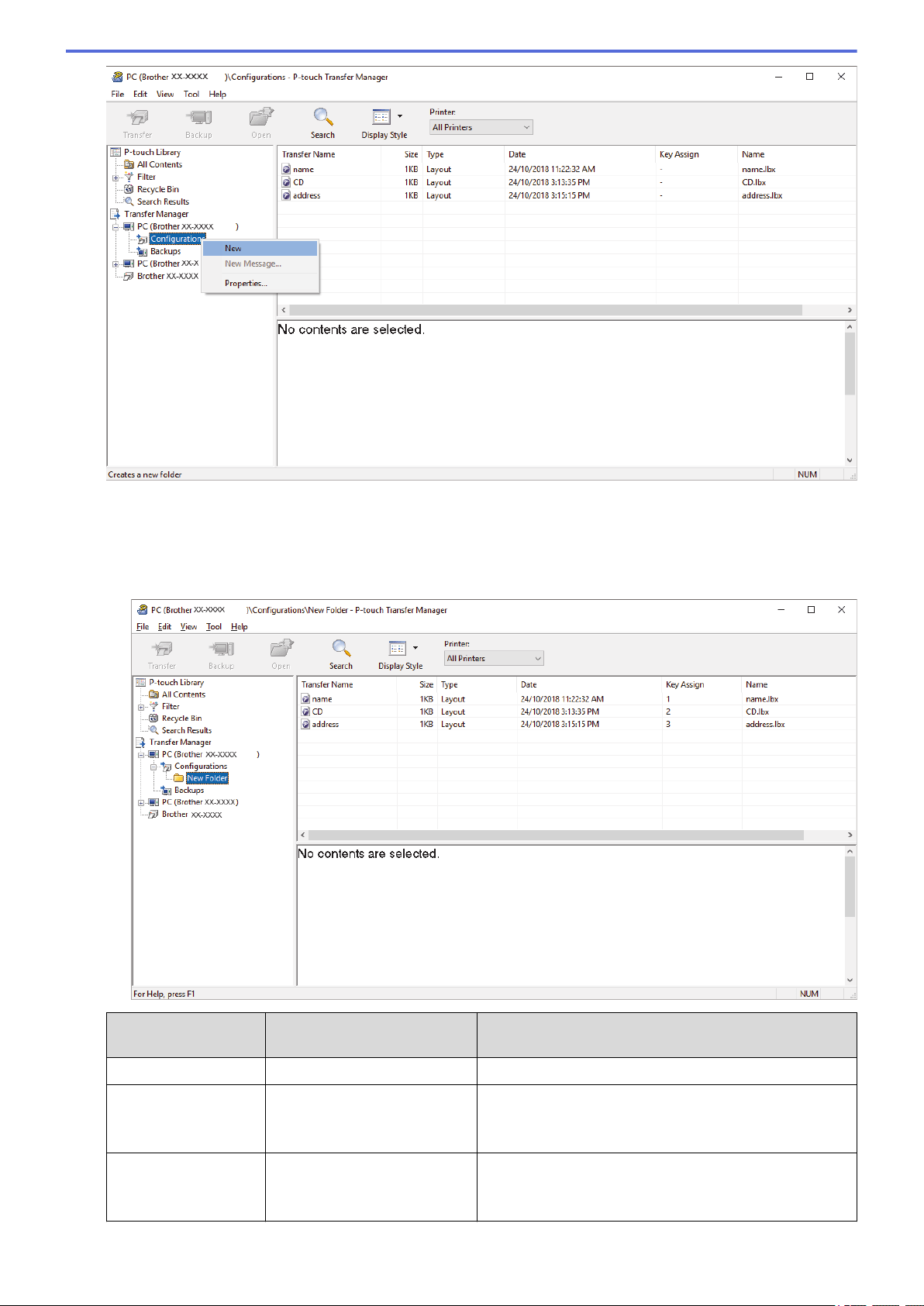Click address.lbx cell in the New Folder window

point(765,724)
